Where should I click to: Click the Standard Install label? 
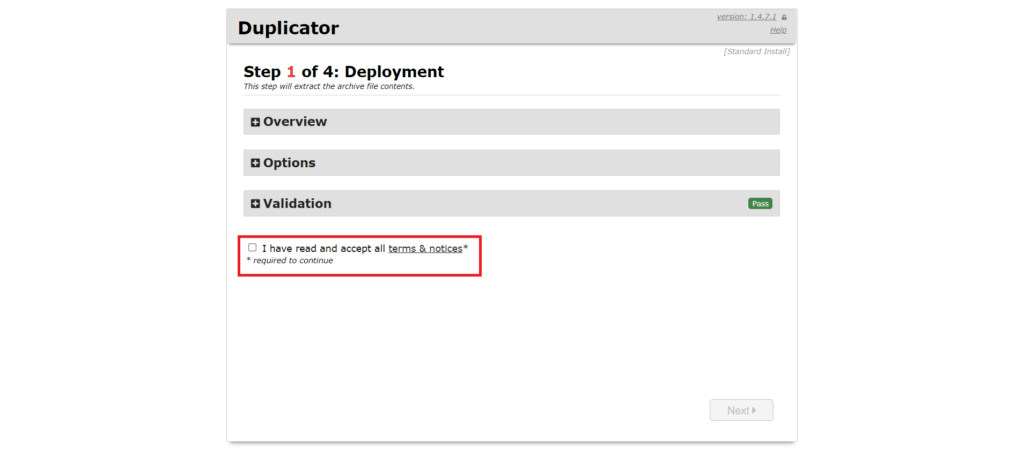pos(756,52)
